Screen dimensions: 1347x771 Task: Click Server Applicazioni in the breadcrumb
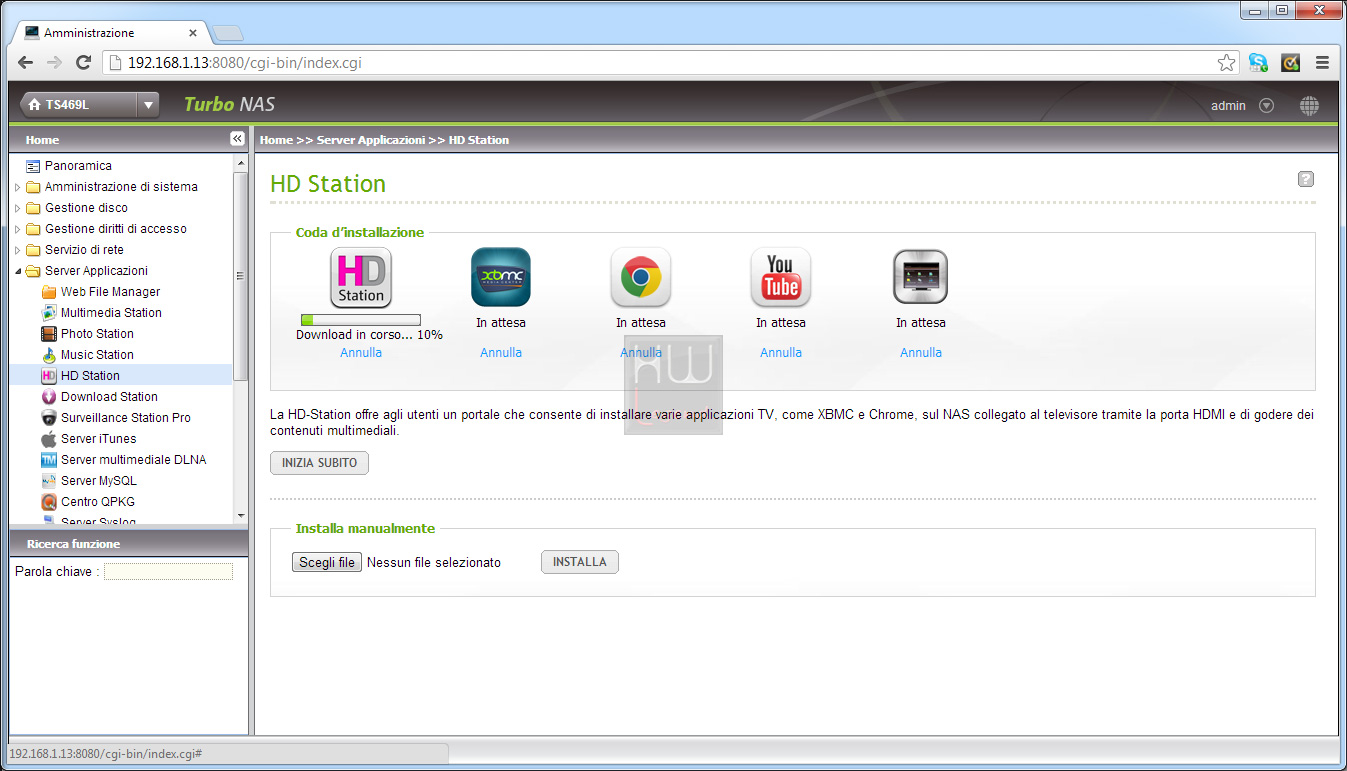(370, 140)
